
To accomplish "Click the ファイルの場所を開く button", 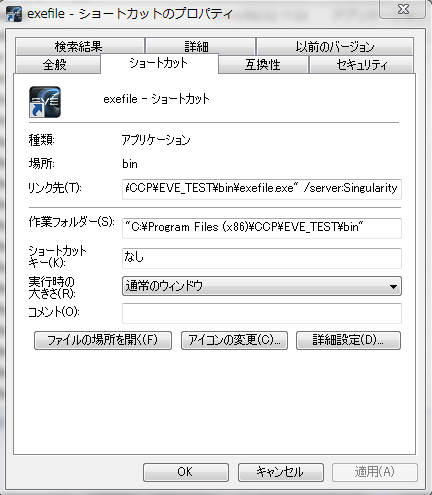I will pos(103,340).
